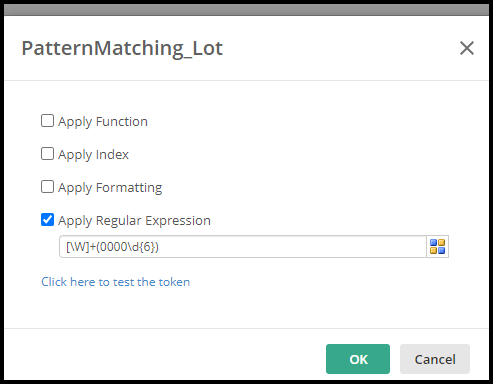
Task: Click the word 'token' in the test link
Action: [174, 282]
